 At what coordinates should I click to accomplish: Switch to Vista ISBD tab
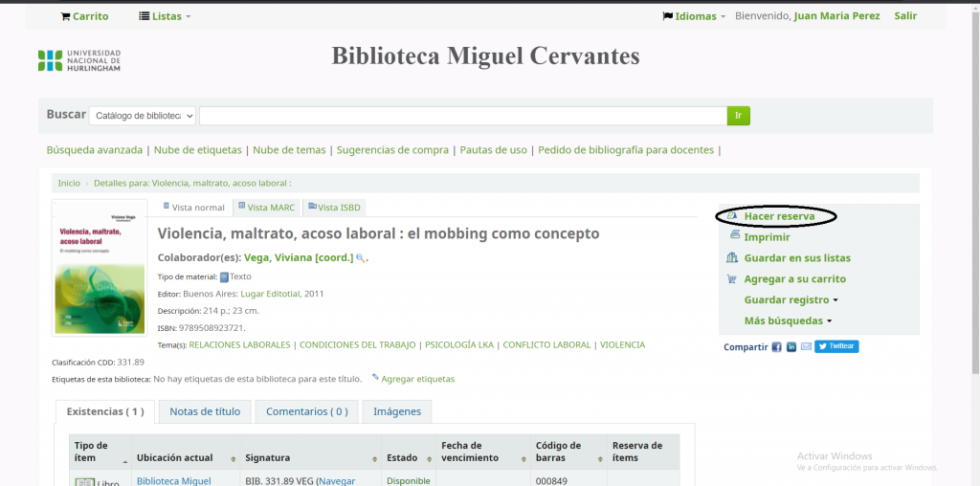pos(334,207)
